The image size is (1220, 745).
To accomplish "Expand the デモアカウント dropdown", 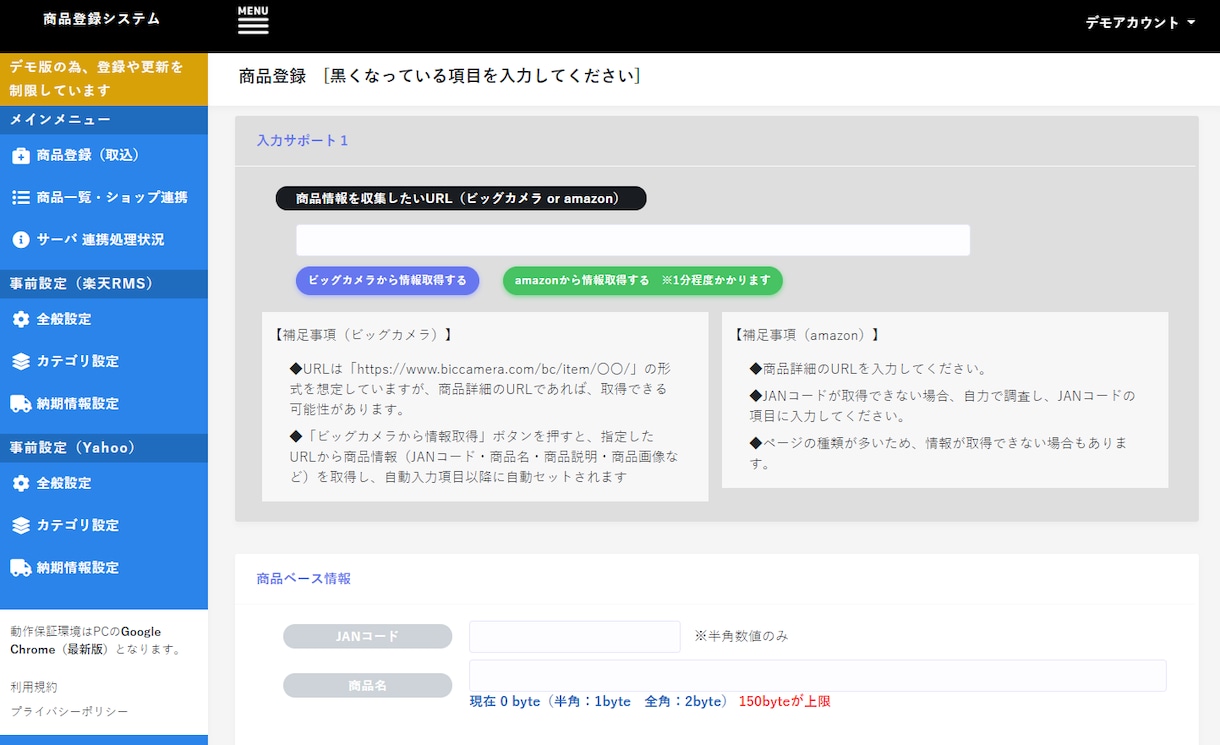I will 1140,23.
